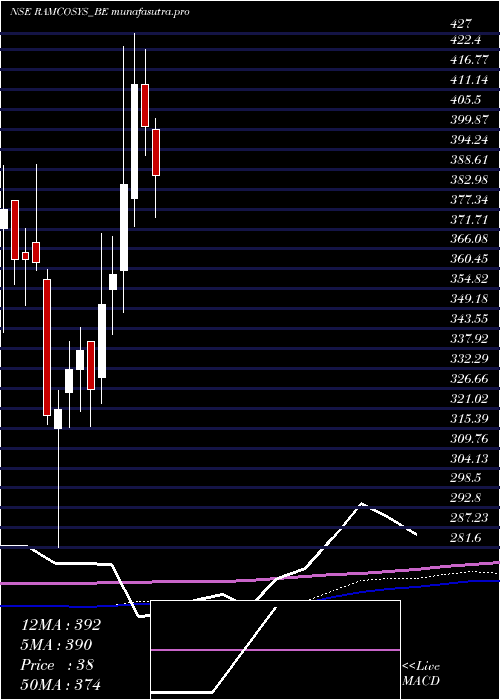This screenshot has width=500, height=700.
Task: Click the 371.71 price axis label
Action: coord(468,219)
